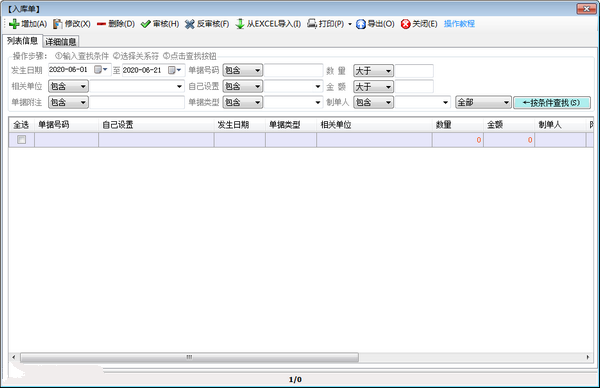Click the 反审核(F) unapprove icon

[x=189, y=24]
